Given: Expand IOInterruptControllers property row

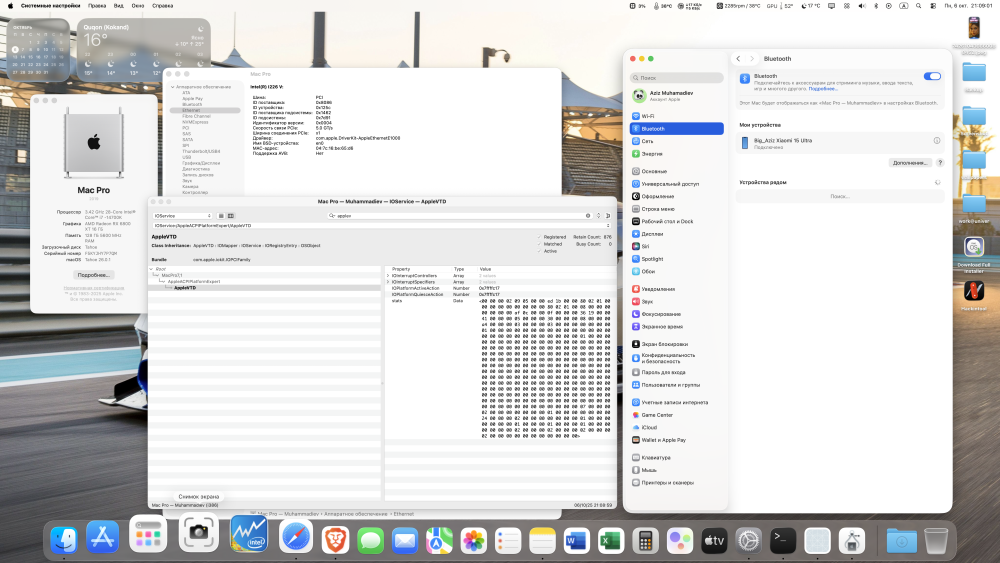Looking at the screenshot, I should (388, 275).
